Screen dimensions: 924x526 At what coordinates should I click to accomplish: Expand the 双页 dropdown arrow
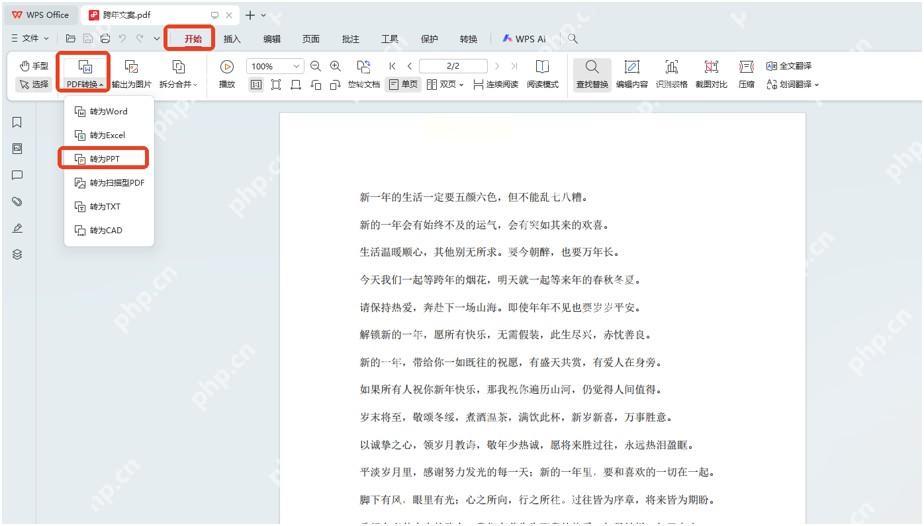click(461, 85)
